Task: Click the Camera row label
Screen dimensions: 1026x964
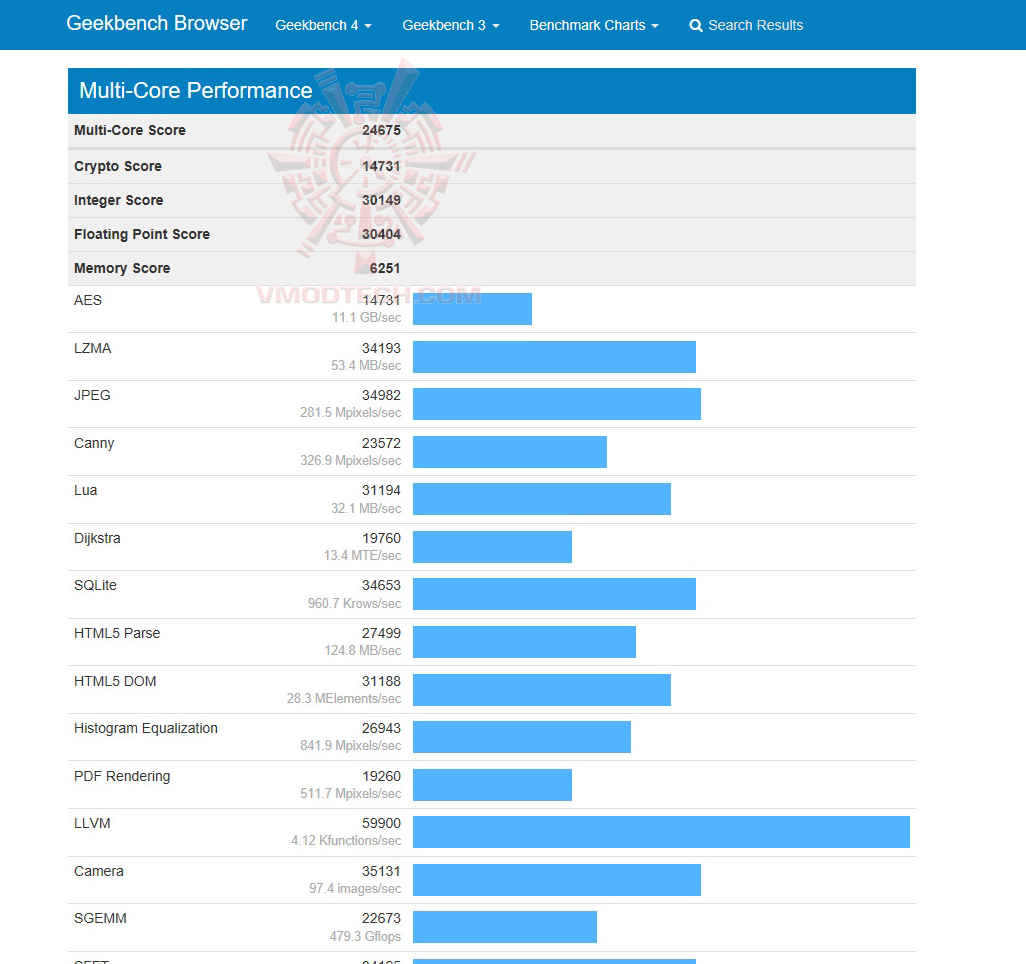Action: [98, 871]
